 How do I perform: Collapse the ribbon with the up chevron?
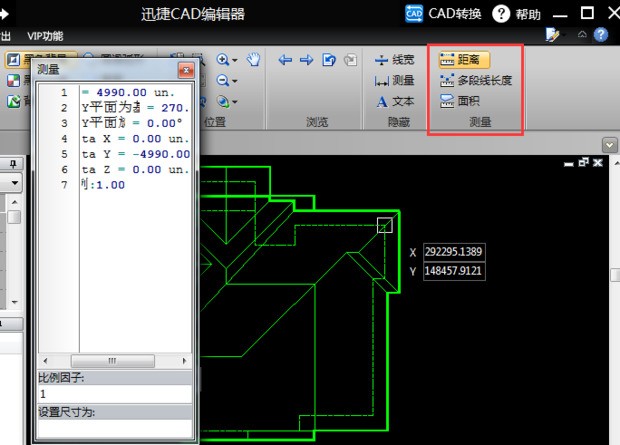[x=582, y=34]
